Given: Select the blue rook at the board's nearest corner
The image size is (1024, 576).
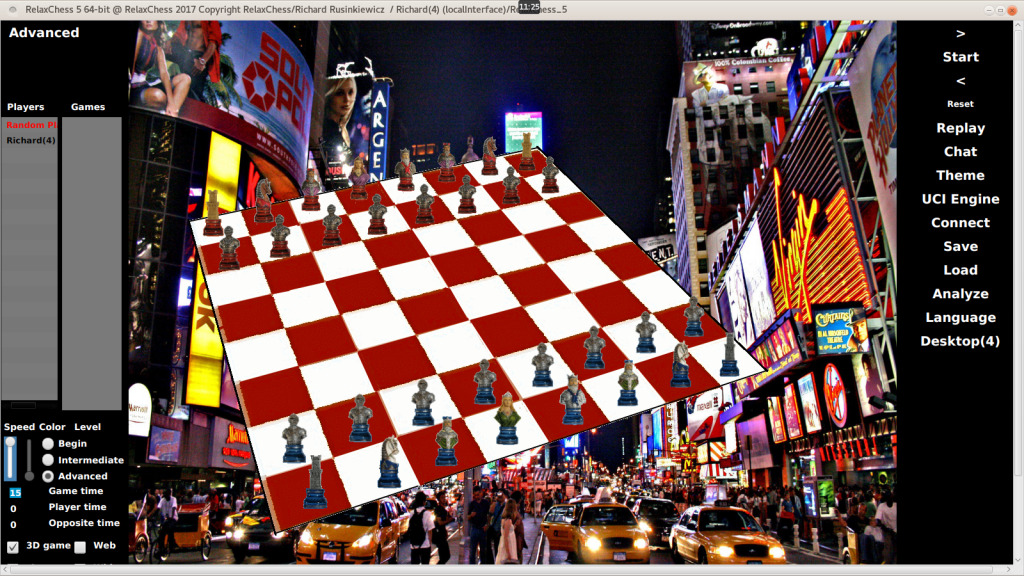Looking at the screenshot, I should click(315, 482).
